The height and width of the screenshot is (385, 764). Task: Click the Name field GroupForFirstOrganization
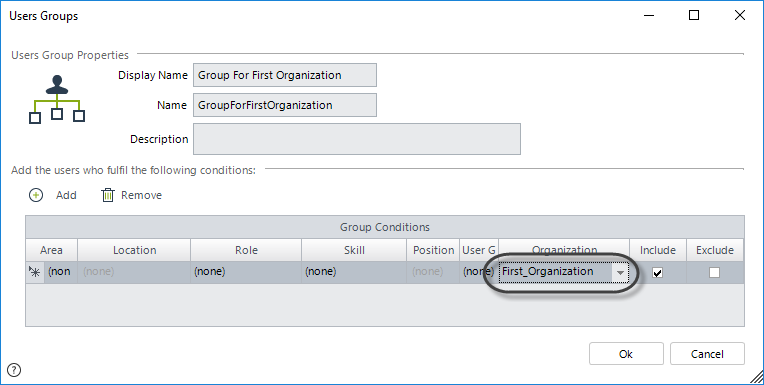tap(285, 105)
